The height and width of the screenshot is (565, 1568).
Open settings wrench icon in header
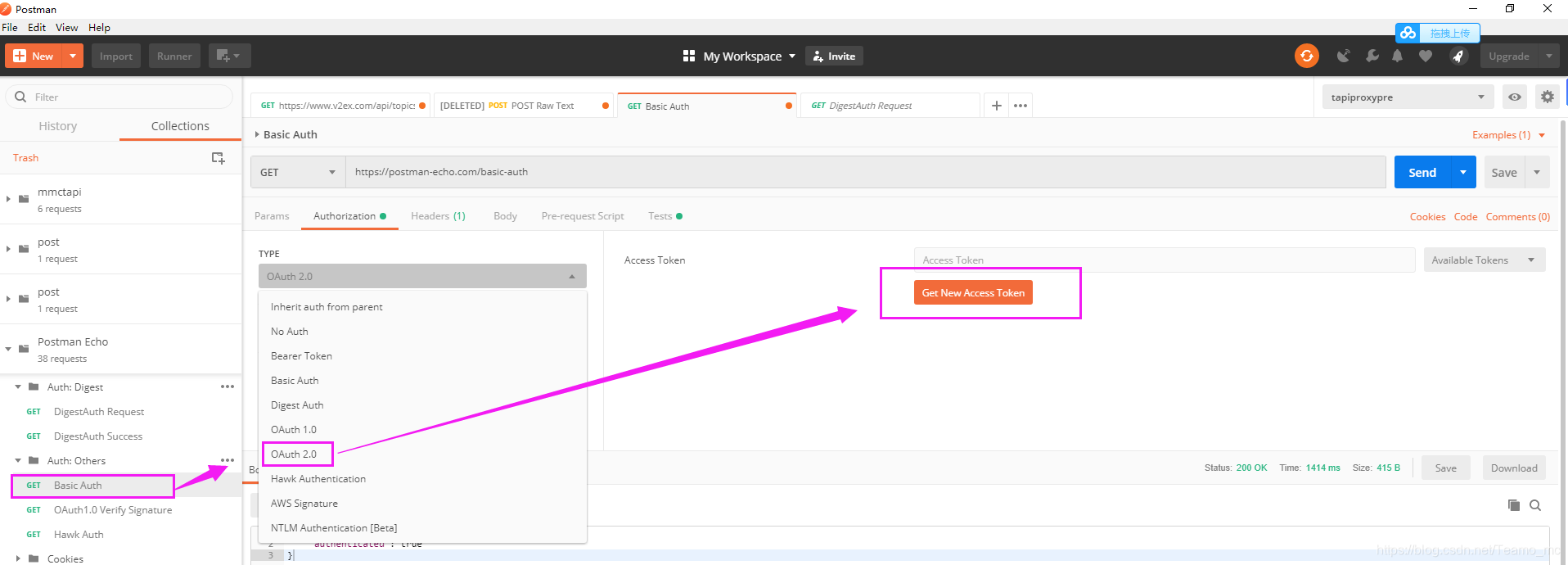(1372, 56)
